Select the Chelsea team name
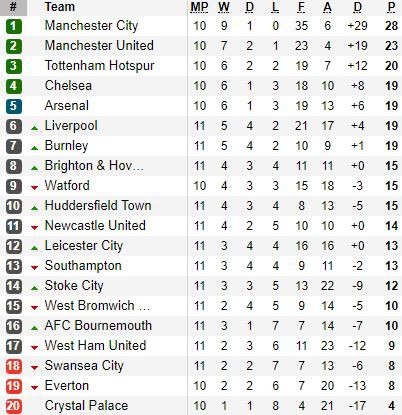The width and height of the screenshot is (402, 415). tap(68, 86)
